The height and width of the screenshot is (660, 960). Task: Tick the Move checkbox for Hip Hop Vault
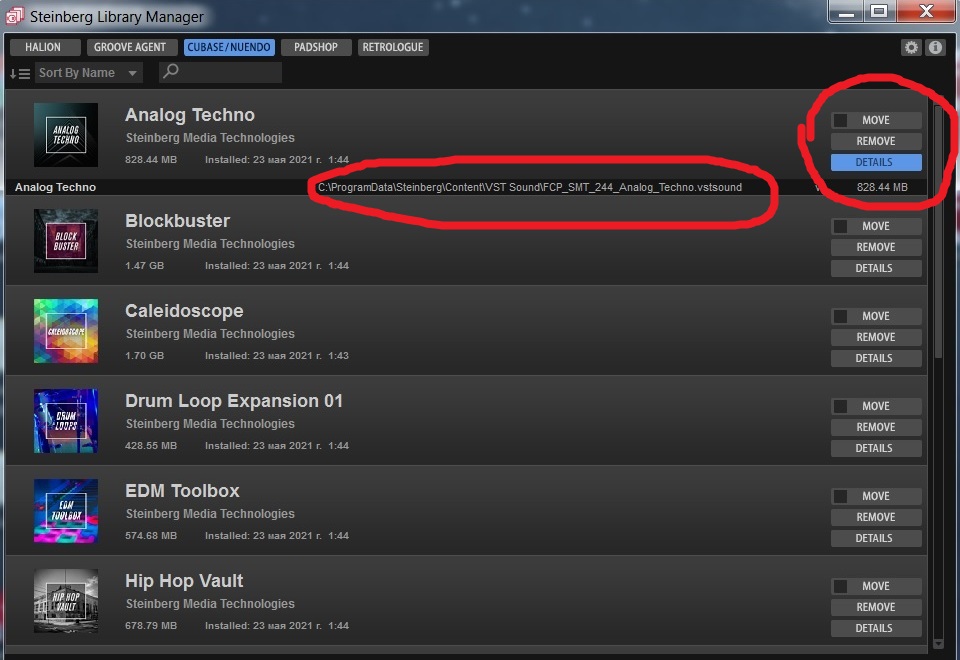[840, 586]
